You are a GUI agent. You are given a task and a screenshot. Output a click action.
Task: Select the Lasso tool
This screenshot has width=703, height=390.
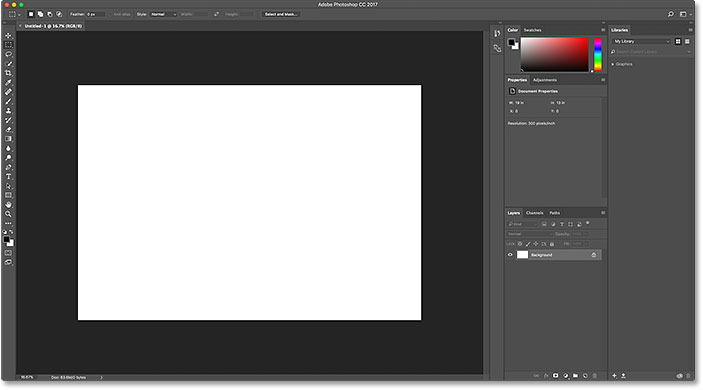[8, 54]
